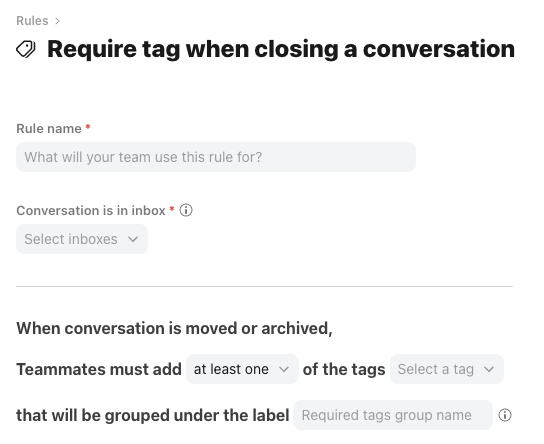Click the chevron arrow in Select a tag
Viewport: 544px width, 444px height.
(x=489, y=369)
